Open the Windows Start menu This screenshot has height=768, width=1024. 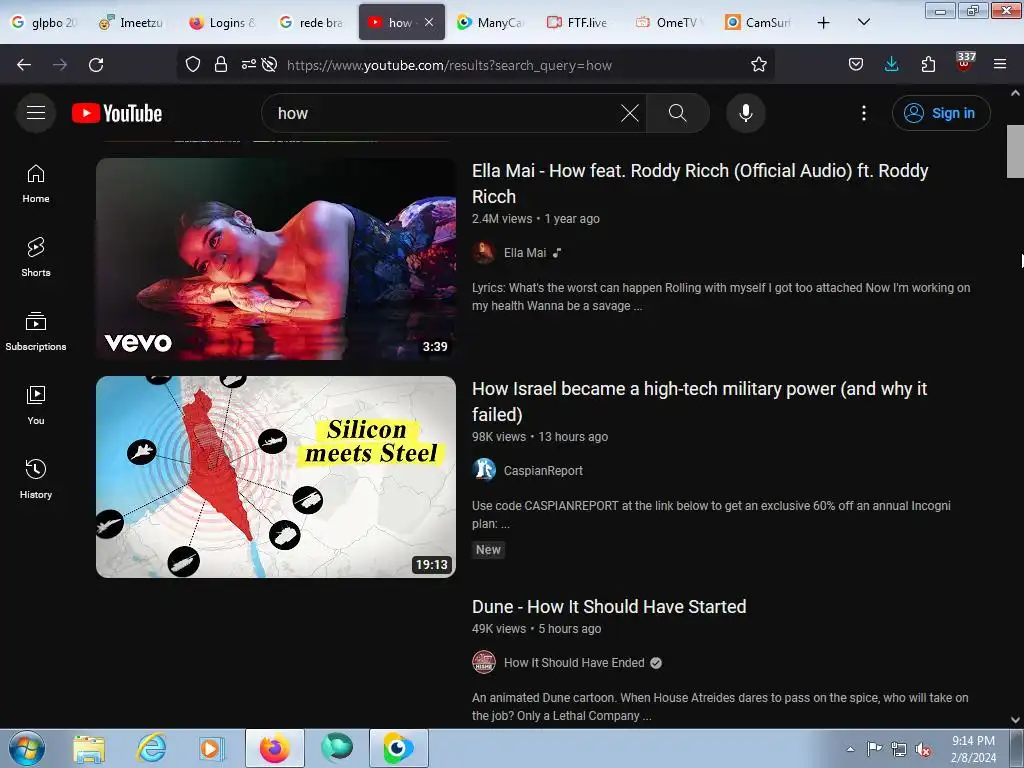tap(26, 748)
